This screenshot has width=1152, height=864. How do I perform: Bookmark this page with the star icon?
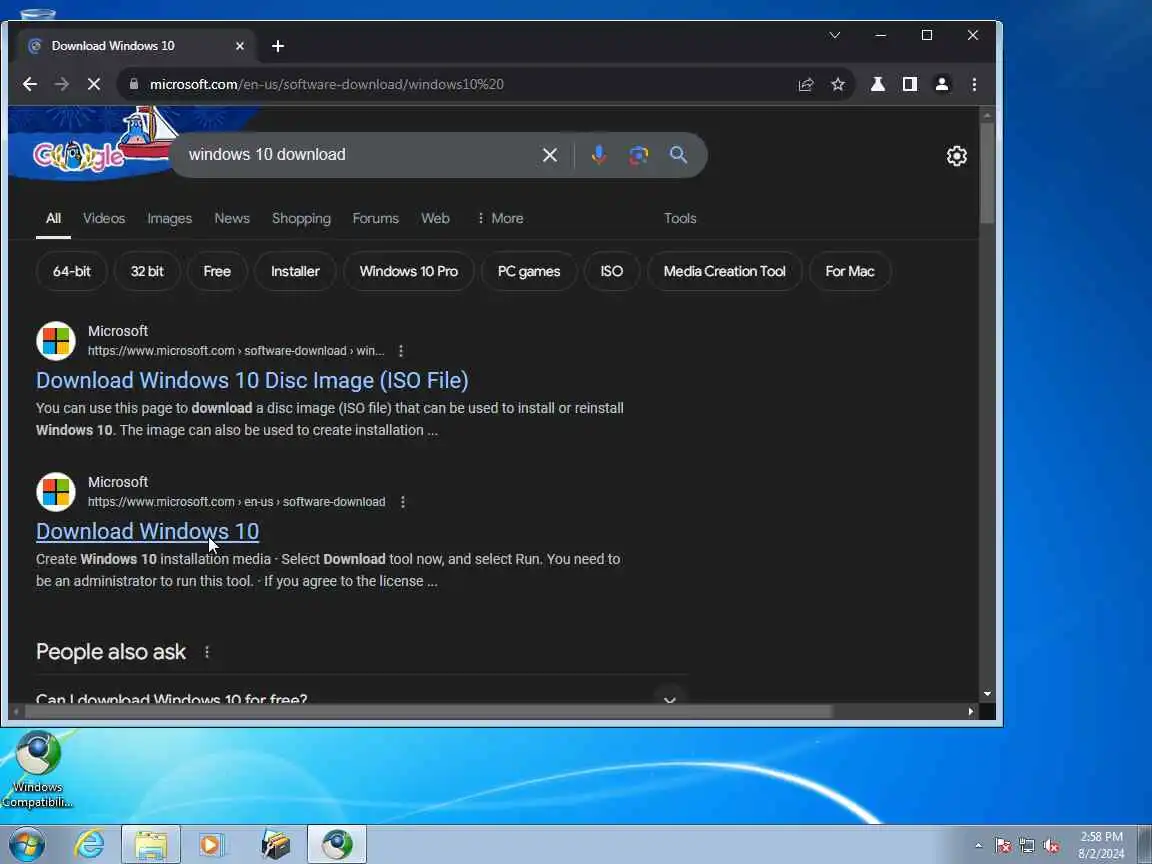pos(838,84)
